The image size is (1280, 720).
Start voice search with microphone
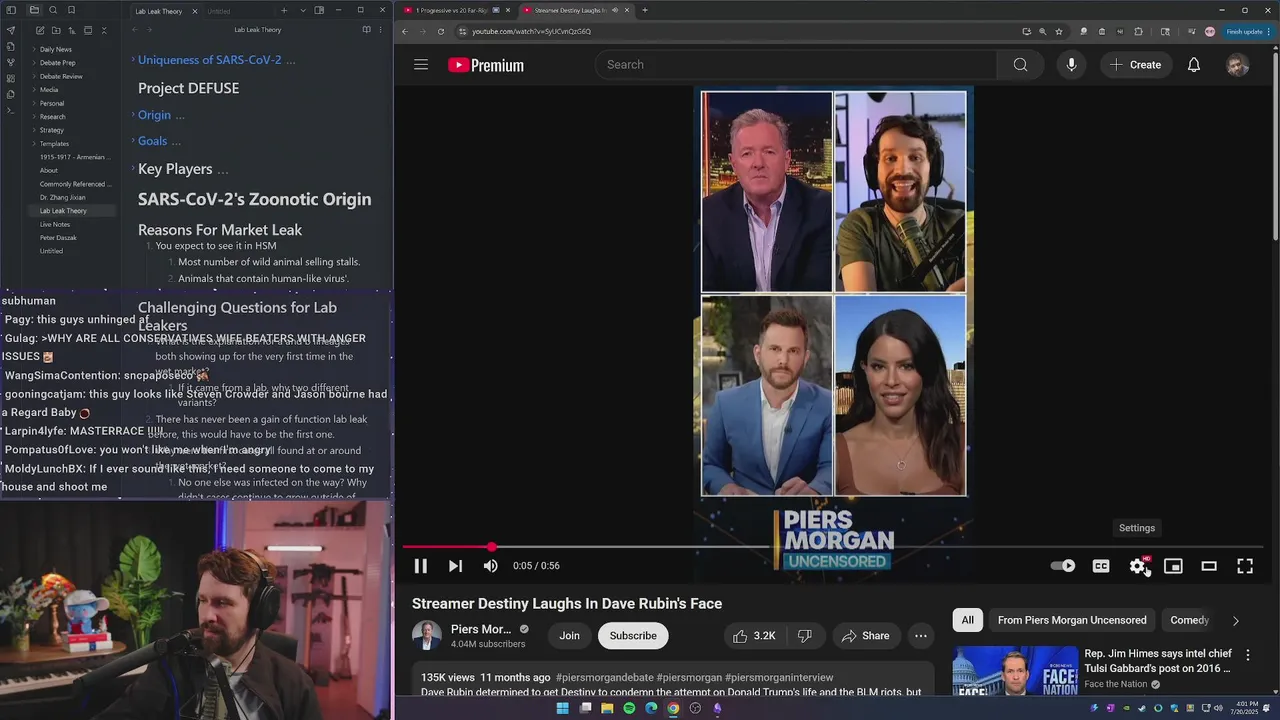[1071, 65]
